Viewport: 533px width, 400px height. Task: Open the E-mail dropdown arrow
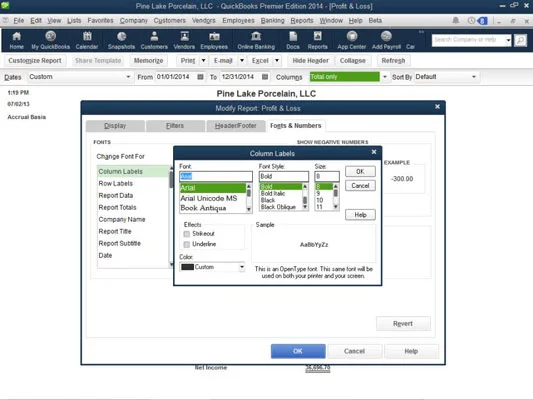tap(242, 60)
